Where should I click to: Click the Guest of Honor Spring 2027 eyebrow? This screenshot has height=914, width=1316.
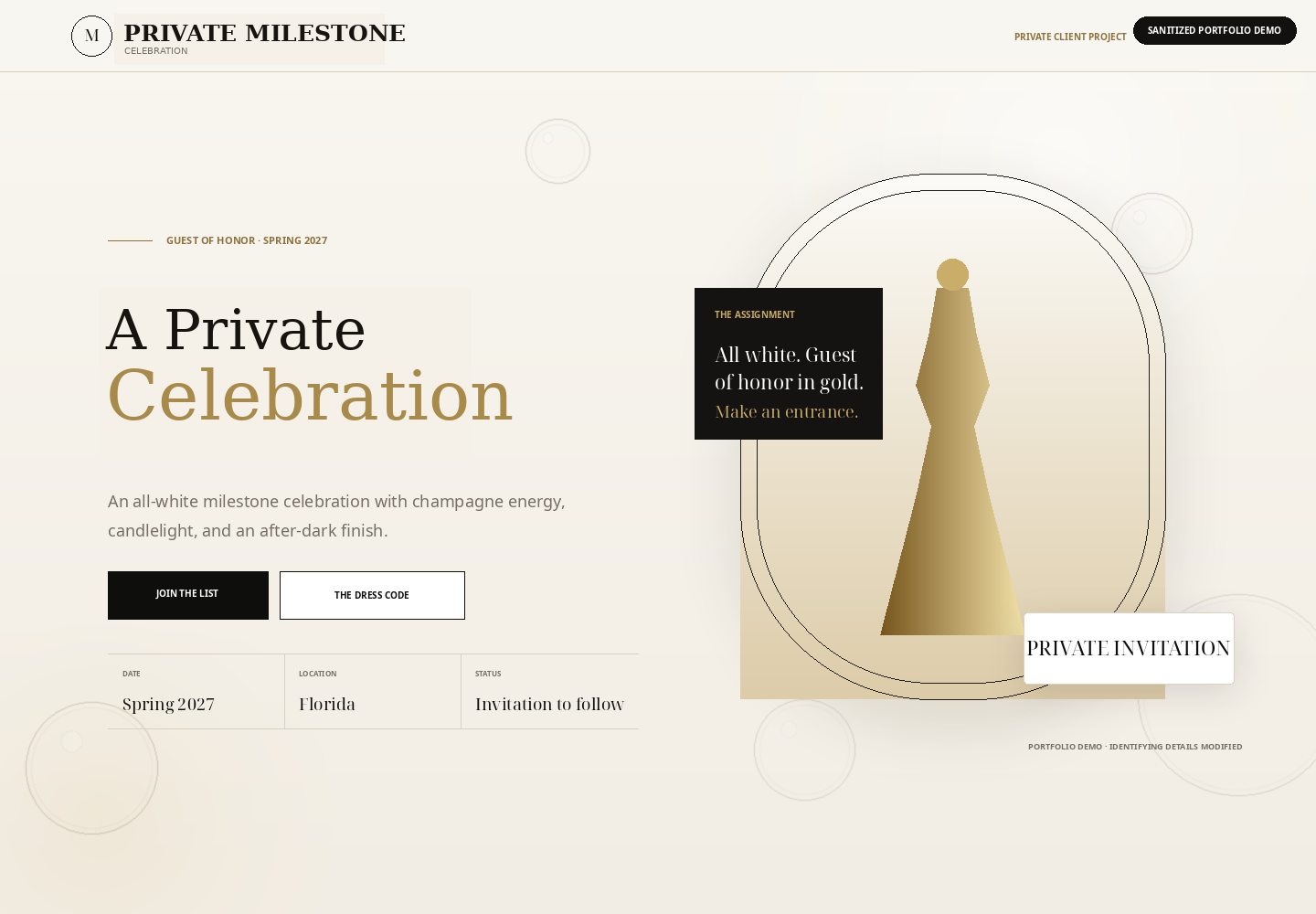(x=247, y=240)
